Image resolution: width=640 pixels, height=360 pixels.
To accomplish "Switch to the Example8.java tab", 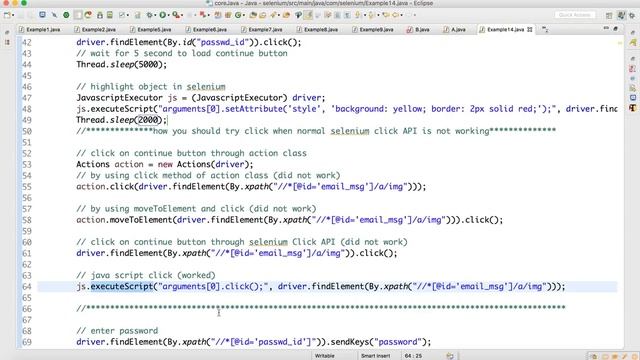I will click(x=317, y=29).
